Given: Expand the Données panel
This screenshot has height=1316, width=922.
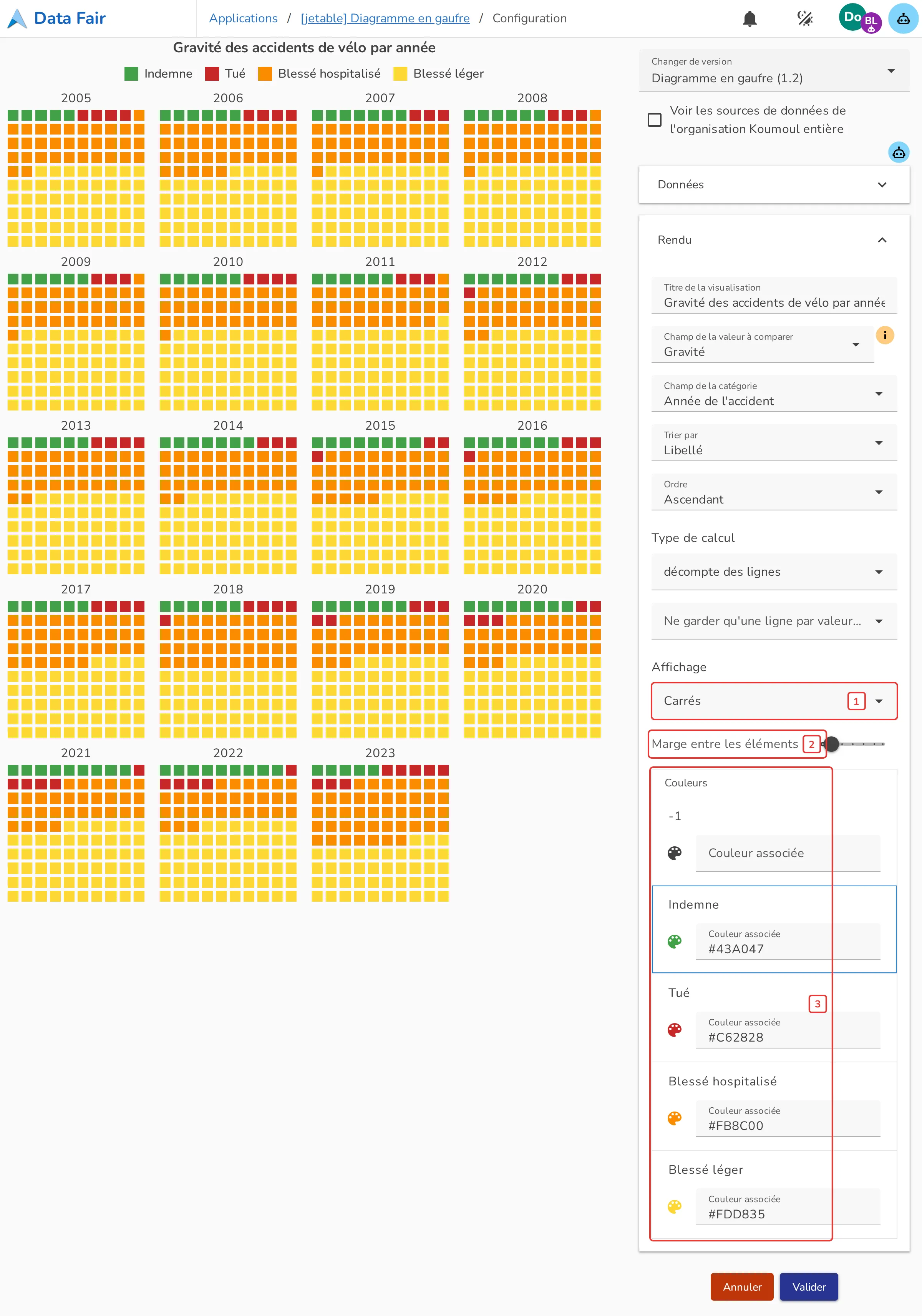Looking at the screenshot, I should [x=774, y=184].
